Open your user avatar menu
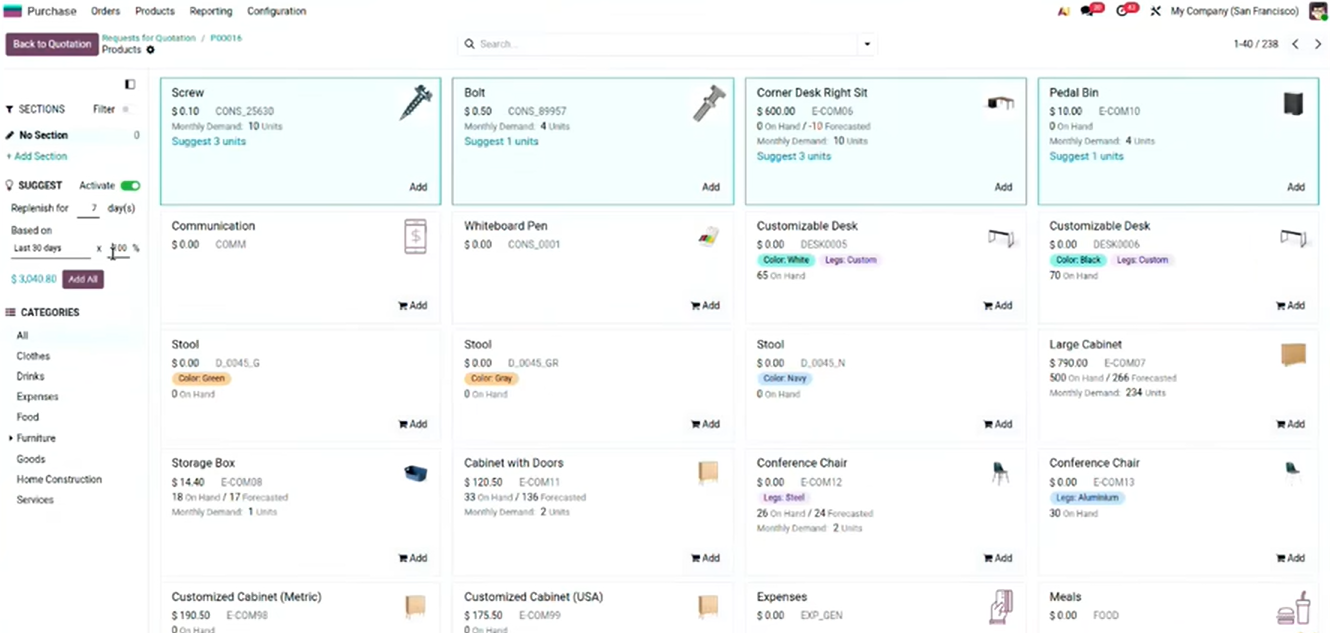The height and width of the screenshot is (633, 1330). point(1318,11)
